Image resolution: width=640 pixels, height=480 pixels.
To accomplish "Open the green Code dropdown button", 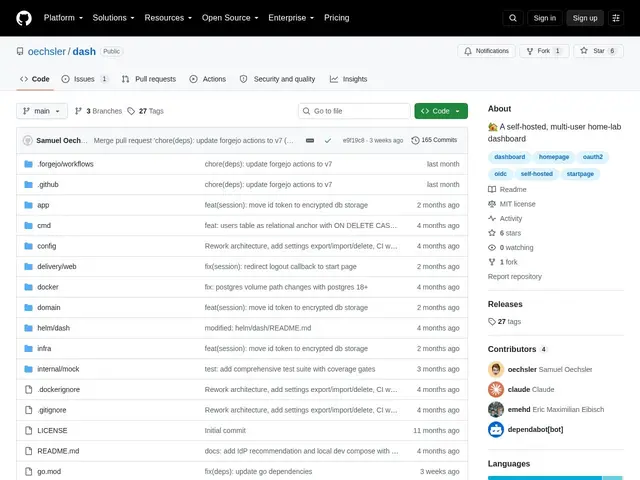I will coord(441,111).
